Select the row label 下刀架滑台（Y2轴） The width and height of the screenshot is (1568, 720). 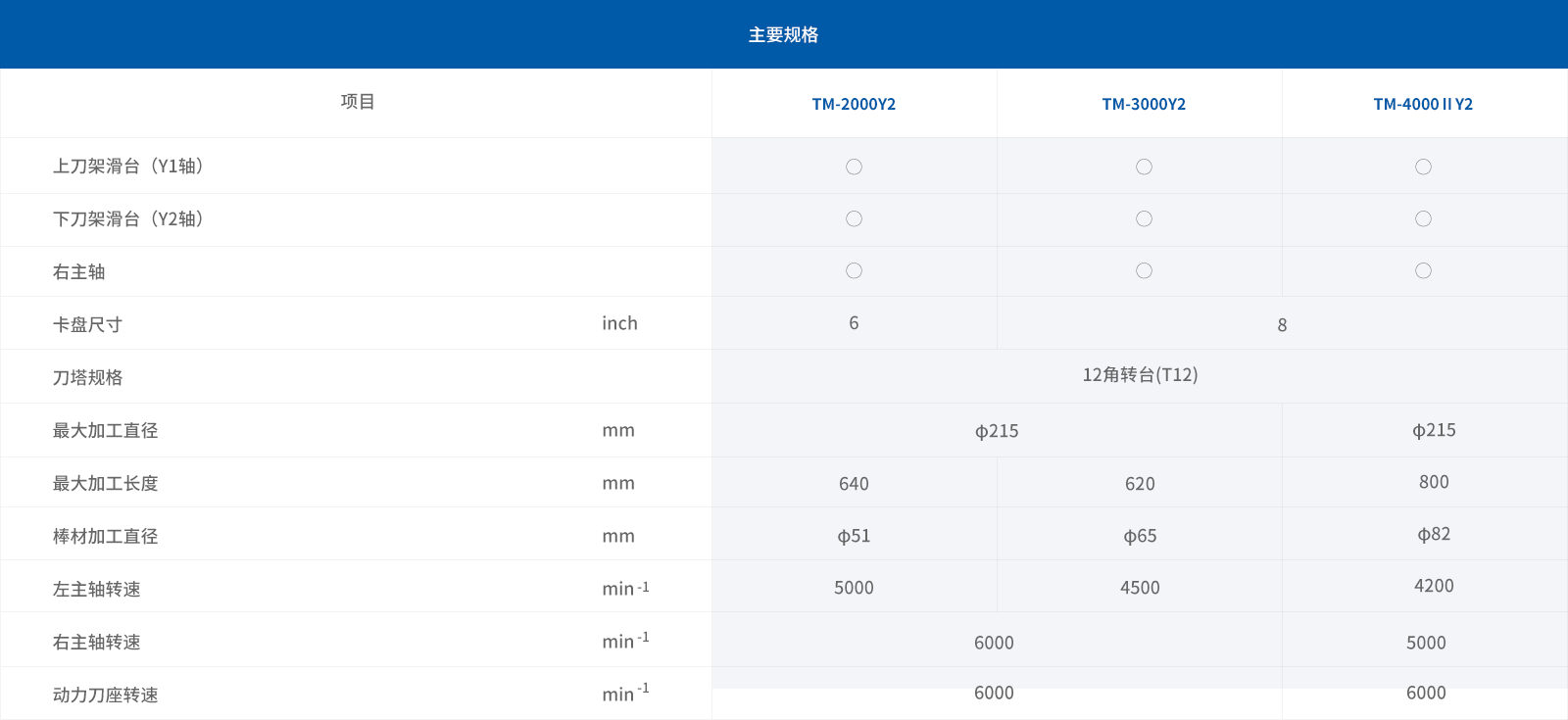pyautogui.click(x=128, y=218)
